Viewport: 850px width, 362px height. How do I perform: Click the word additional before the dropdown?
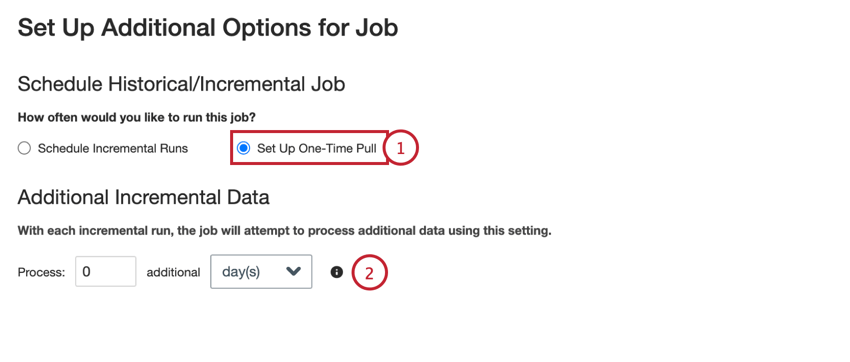point(173,273)
